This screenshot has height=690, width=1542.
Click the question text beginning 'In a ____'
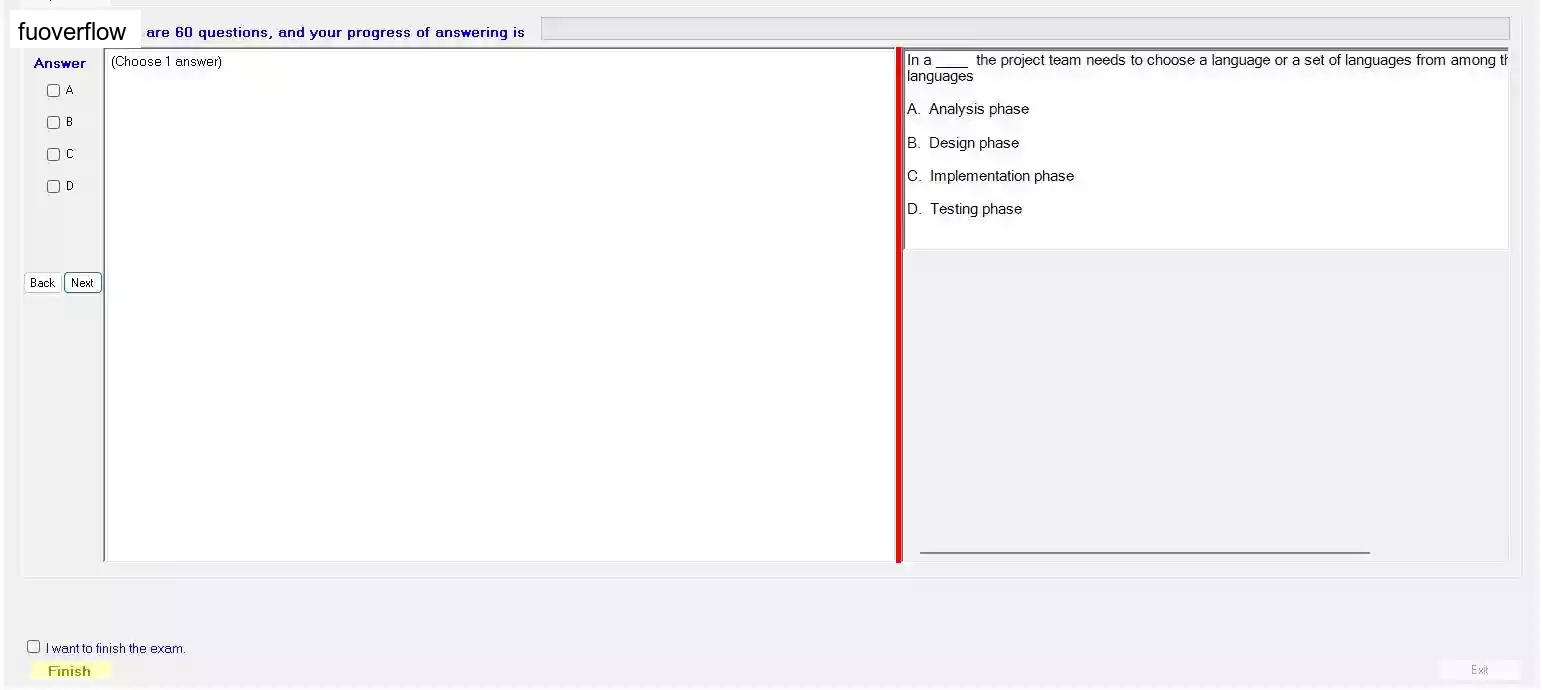click(1207, 68)
